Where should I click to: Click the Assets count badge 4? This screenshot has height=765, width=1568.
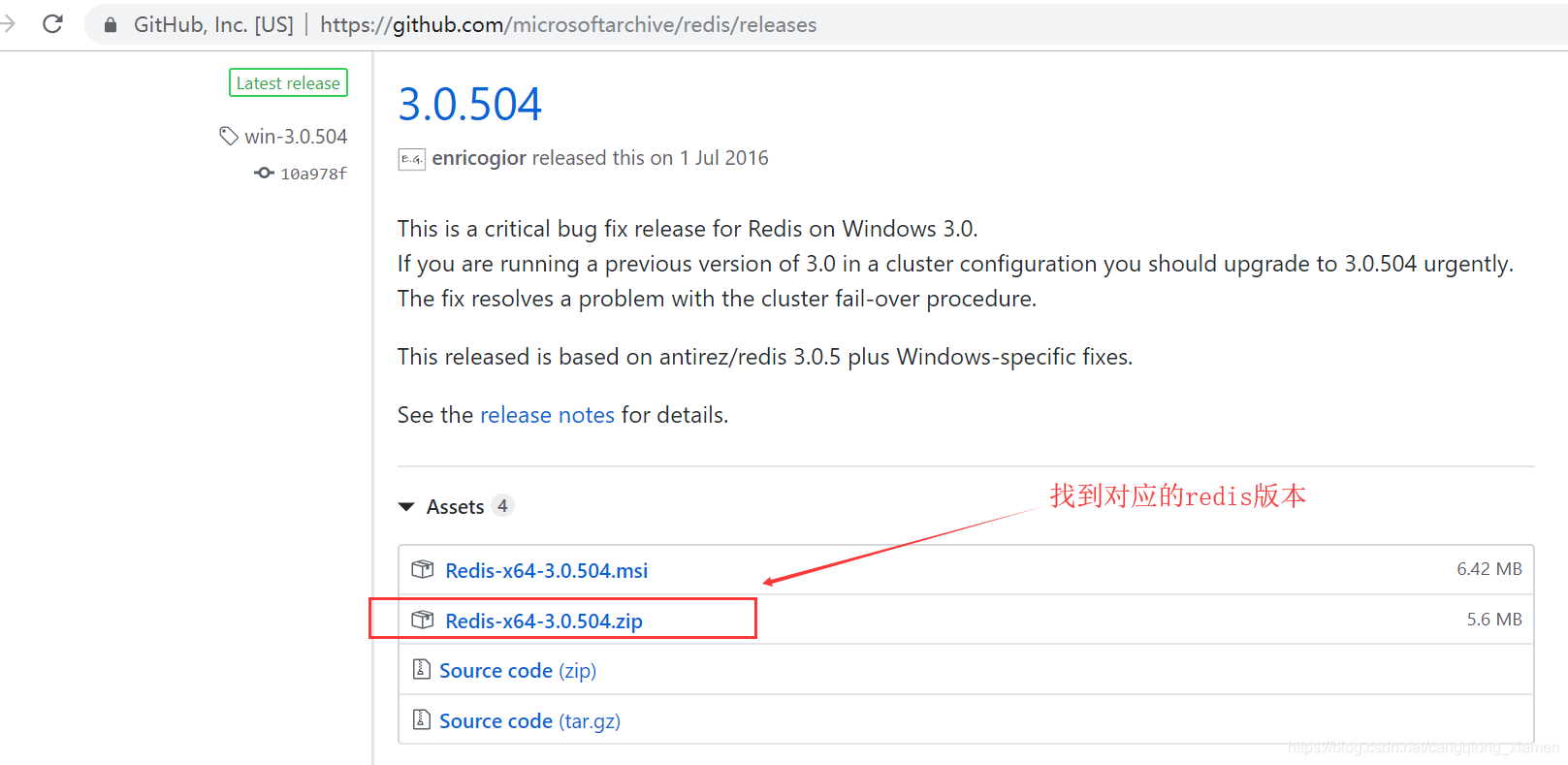tap(502, 506)
